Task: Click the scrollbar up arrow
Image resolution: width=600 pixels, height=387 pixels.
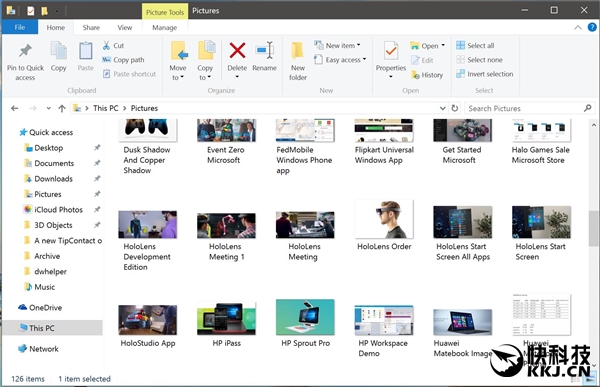Action: click(x=593, y=124)
